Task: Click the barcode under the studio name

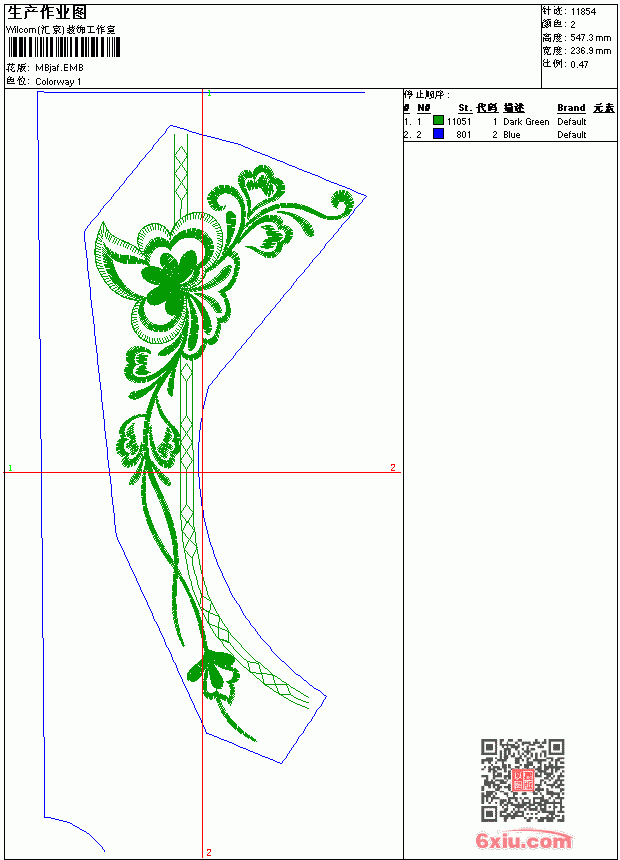Action: coord(63,47)
